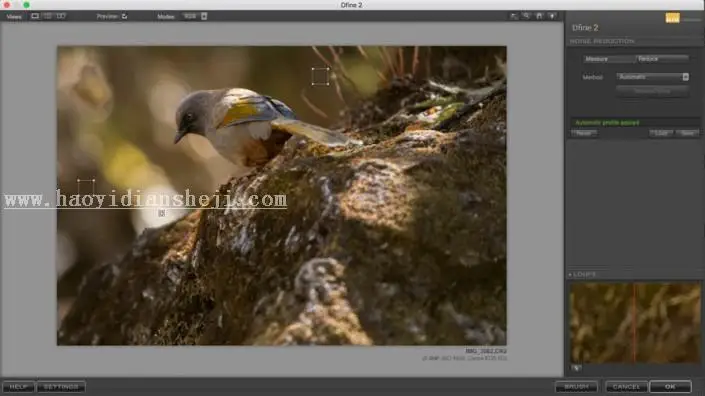Viewport: 705px width, 396px height.
Task: Choose side-by-side preview view icon
Action: pyautogui.click(x=61, y=16)
